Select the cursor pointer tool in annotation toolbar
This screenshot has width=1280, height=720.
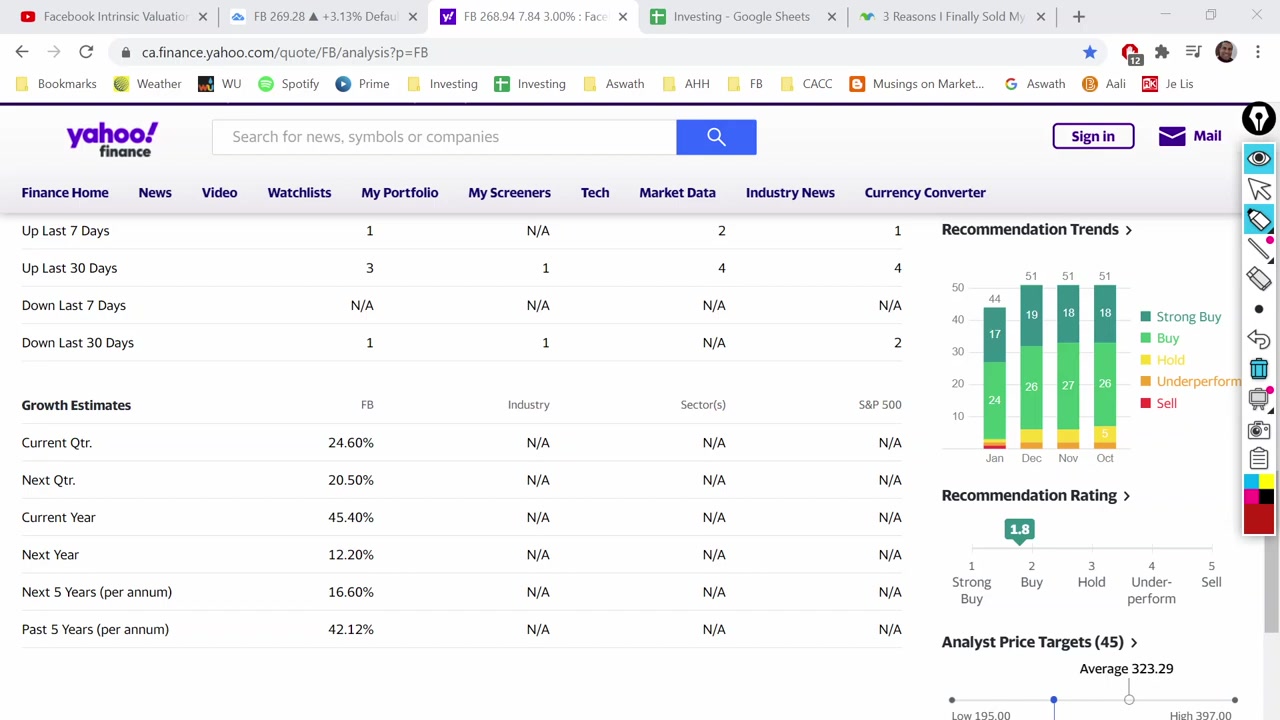(x=1258, y=188)
